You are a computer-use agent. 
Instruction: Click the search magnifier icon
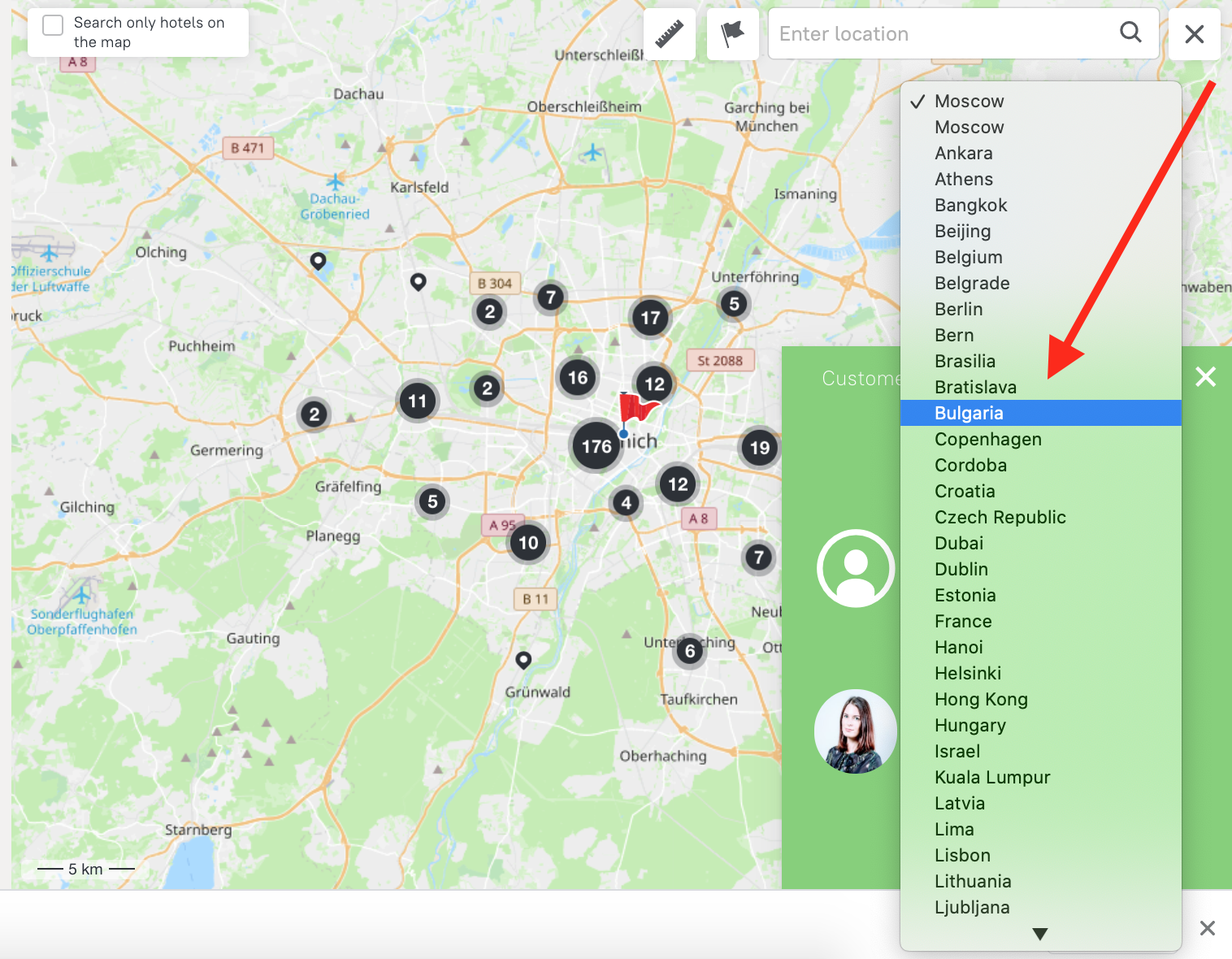(x=1130, y=33)
